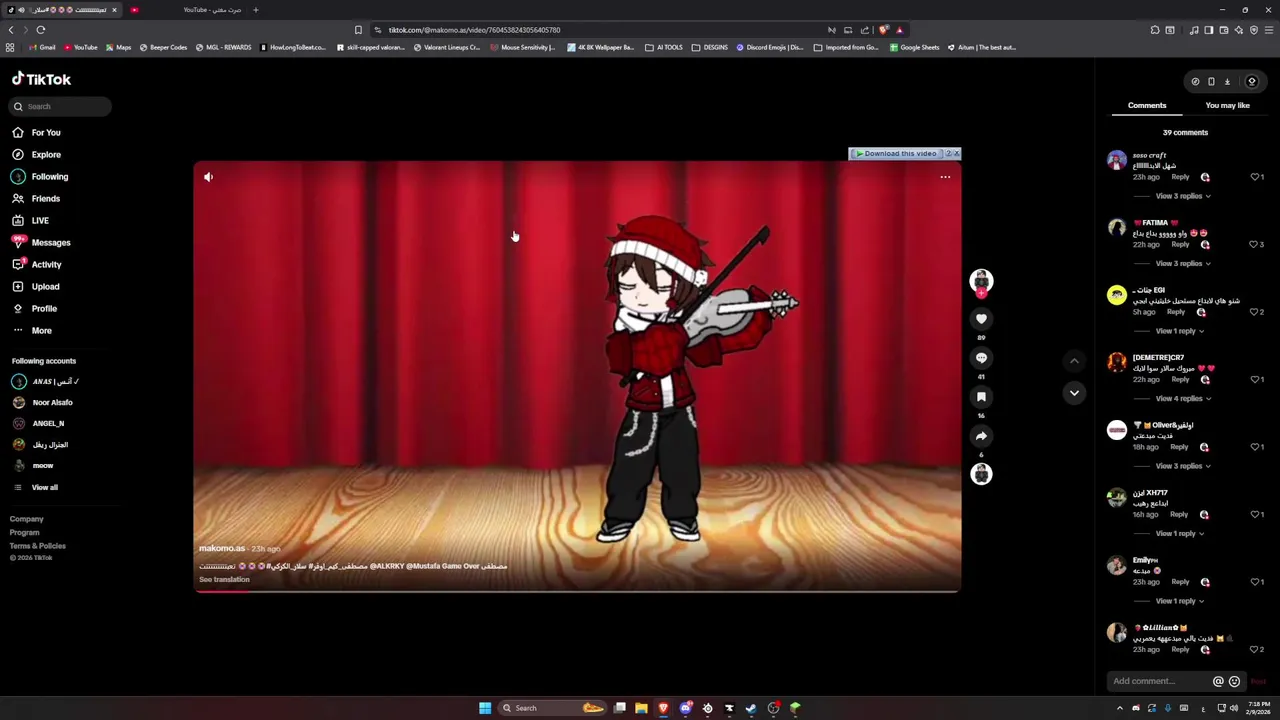Open comments via the speech bubble icon

click(981, 358)
